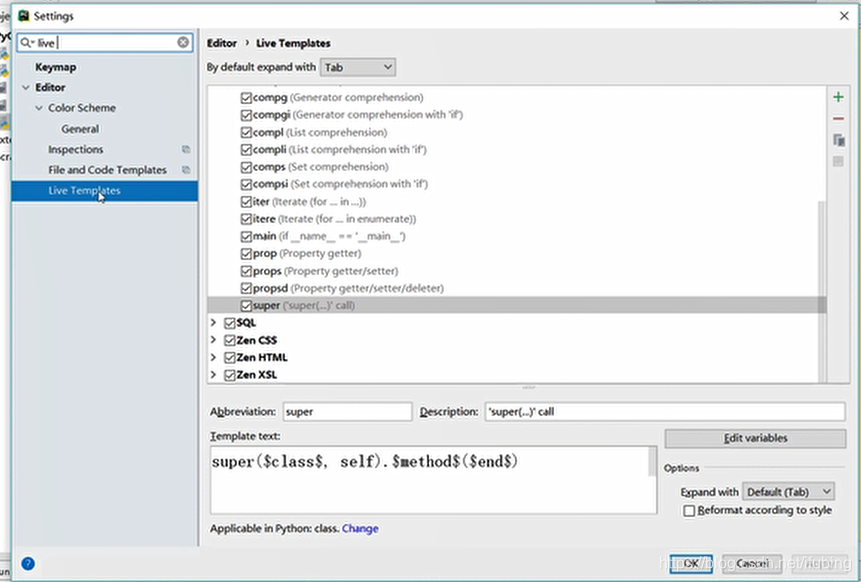Enable Reformat according to style
This screenshot has width=861, height=582.
pyautogui.click(x=689, y=511)
